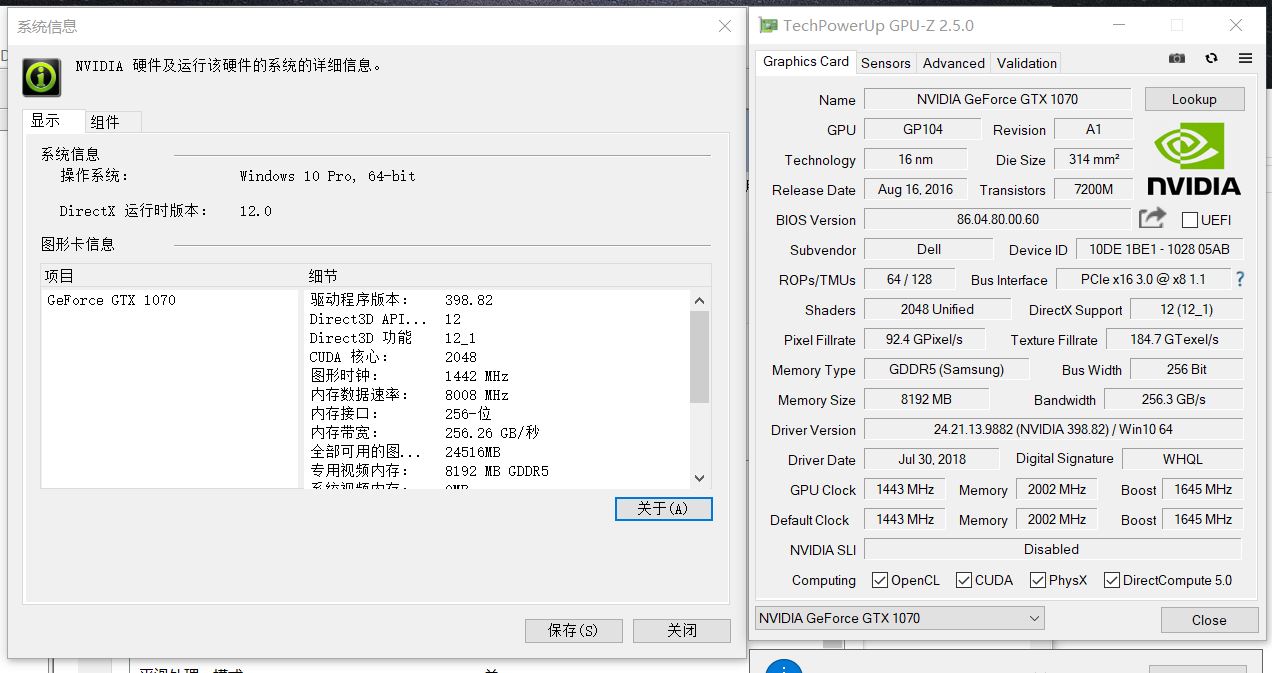
Task: Click the Transistors 7200M field
Action: (x=1094, y=189)
